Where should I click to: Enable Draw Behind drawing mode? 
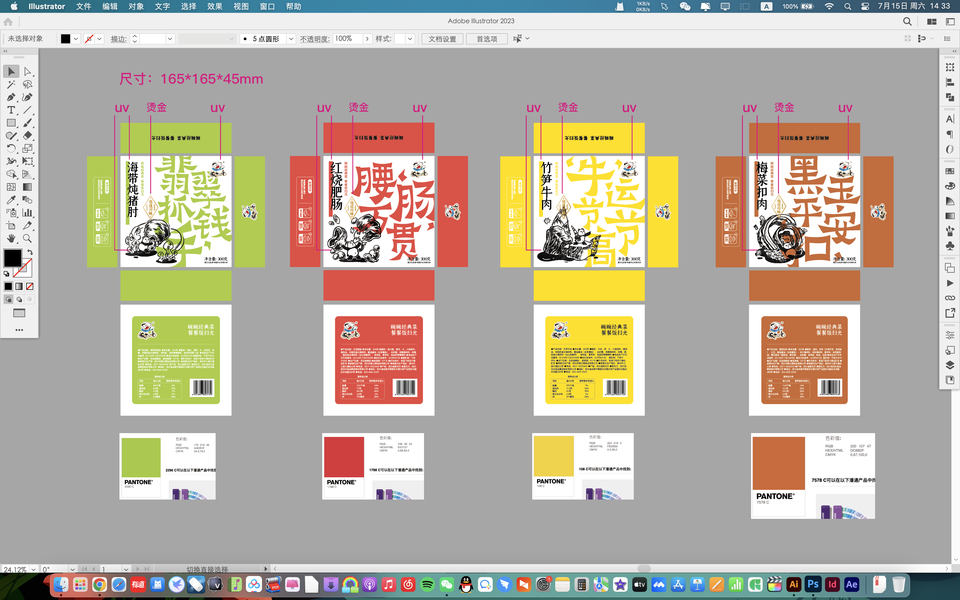(x=19, y=299)
